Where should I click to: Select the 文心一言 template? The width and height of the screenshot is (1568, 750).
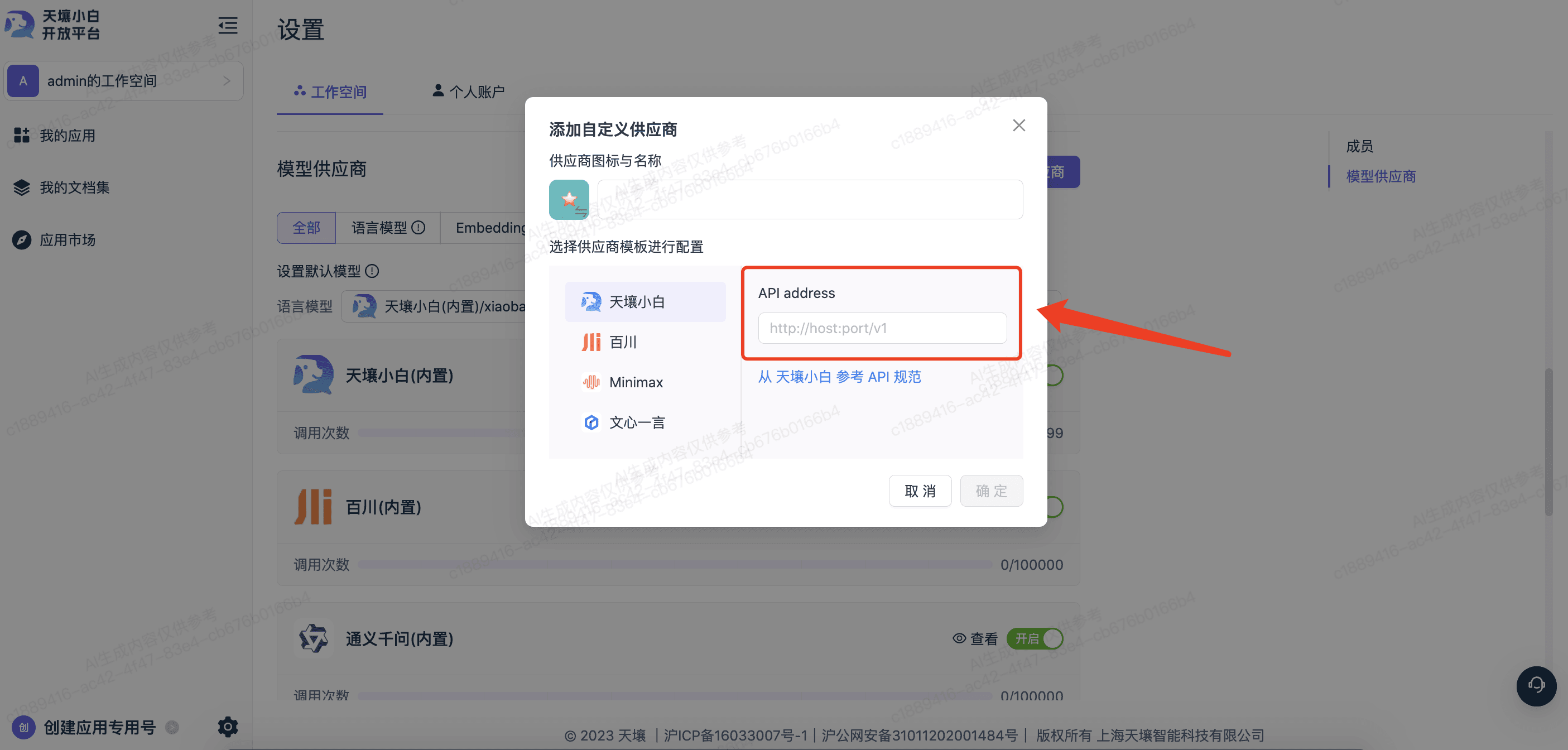coord(636,422)
